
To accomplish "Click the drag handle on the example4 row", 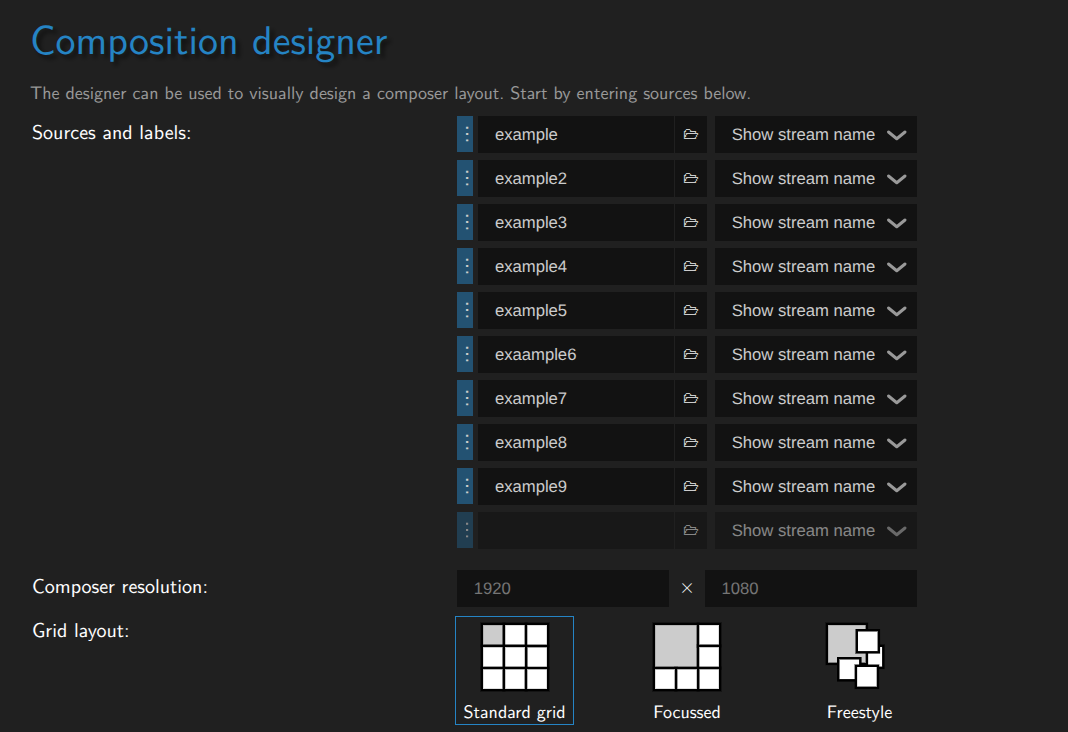I will pyautogui.click(x=464, y=266).
